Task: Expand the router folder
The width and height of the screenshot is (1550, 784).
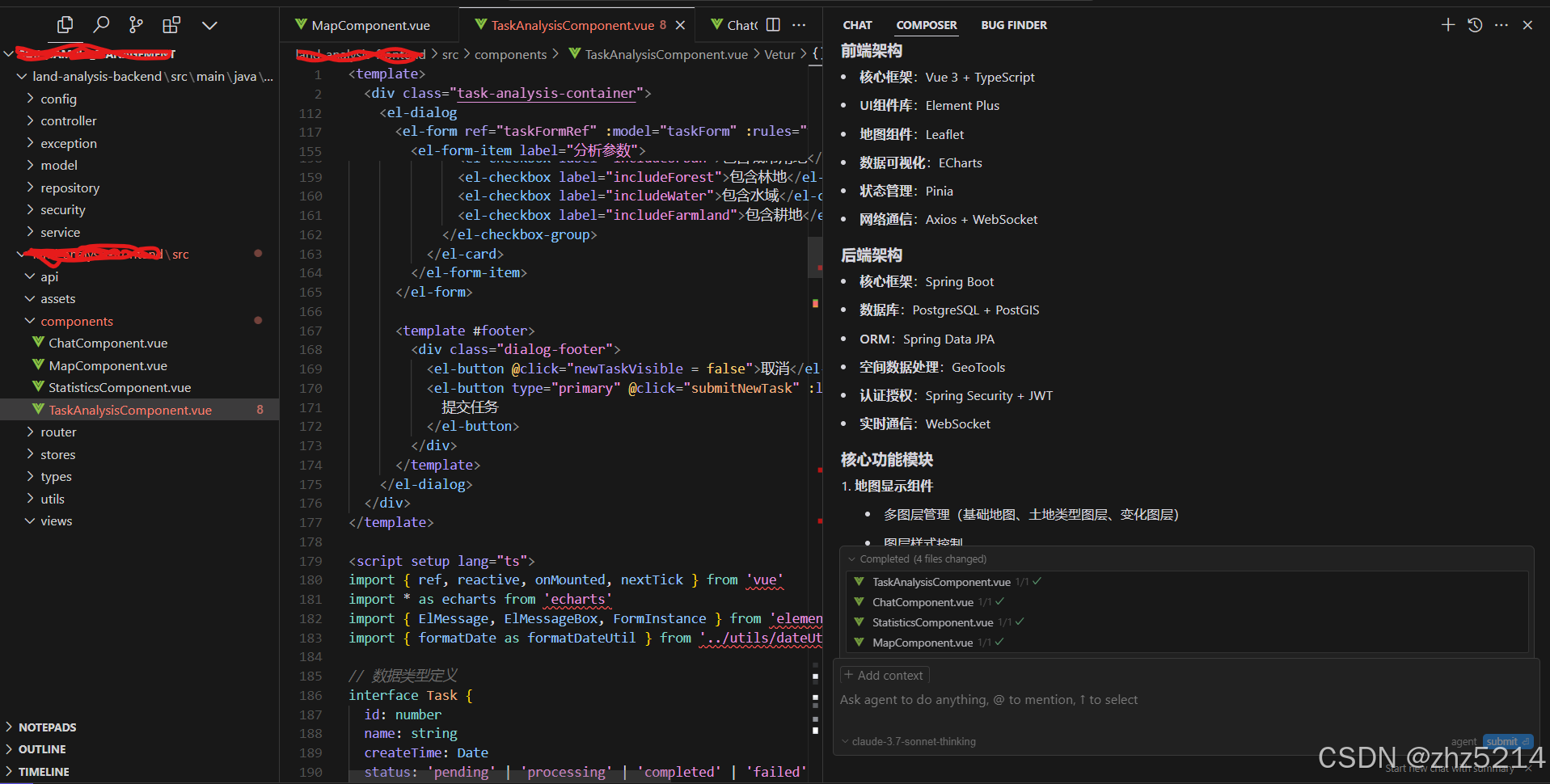Action: click(58, 432)
